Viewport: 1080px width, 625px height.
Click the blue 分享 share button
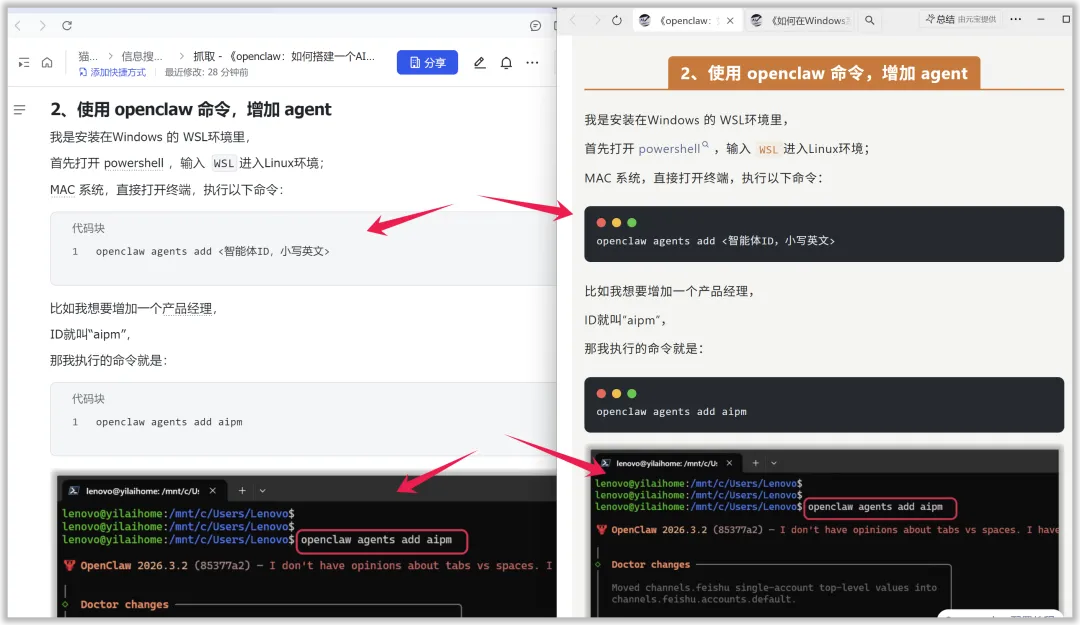(427, 63)
